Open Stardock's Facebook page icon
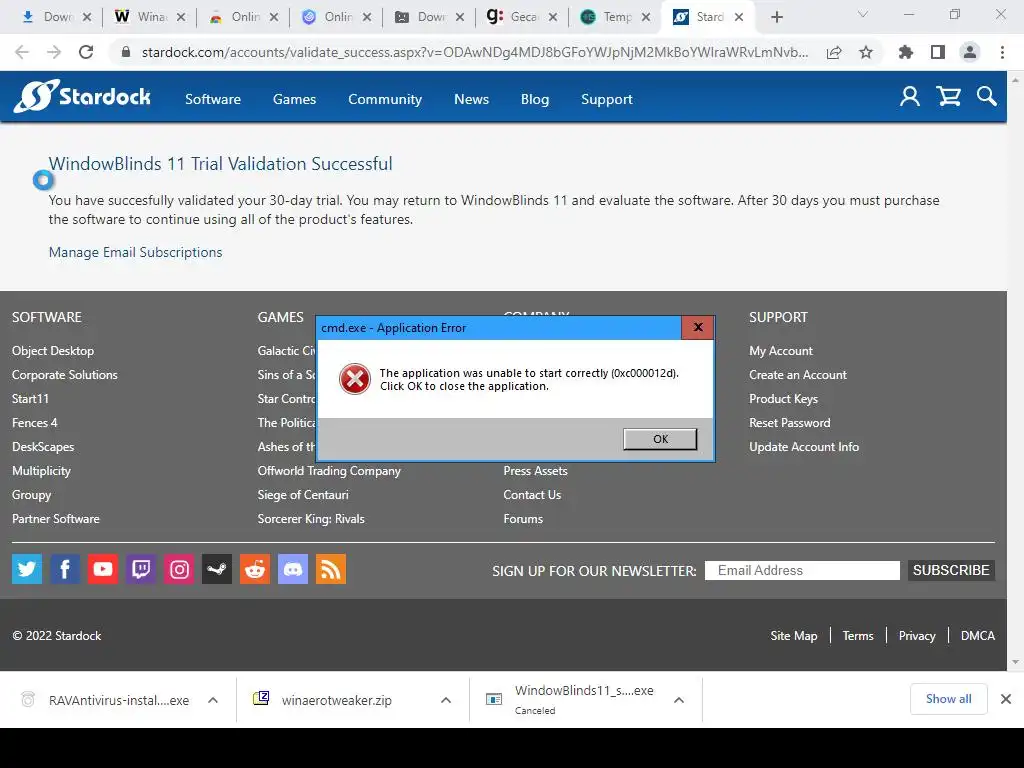The height and width of the screenshot is (768, 1024). click(x=65, y=569)
